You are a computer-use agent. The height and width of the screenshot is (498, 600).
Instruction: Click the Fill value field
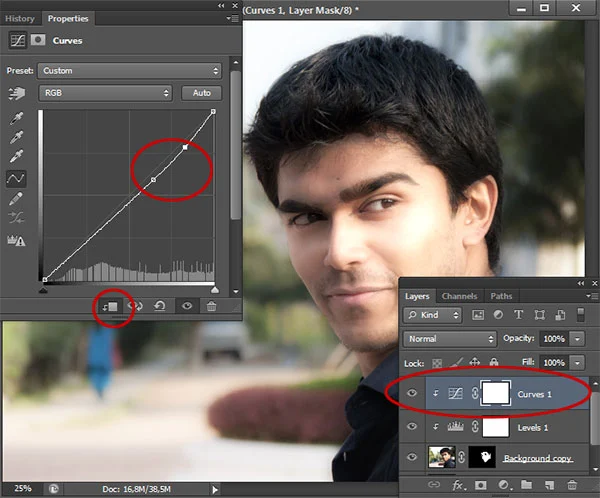pos(554,362)
